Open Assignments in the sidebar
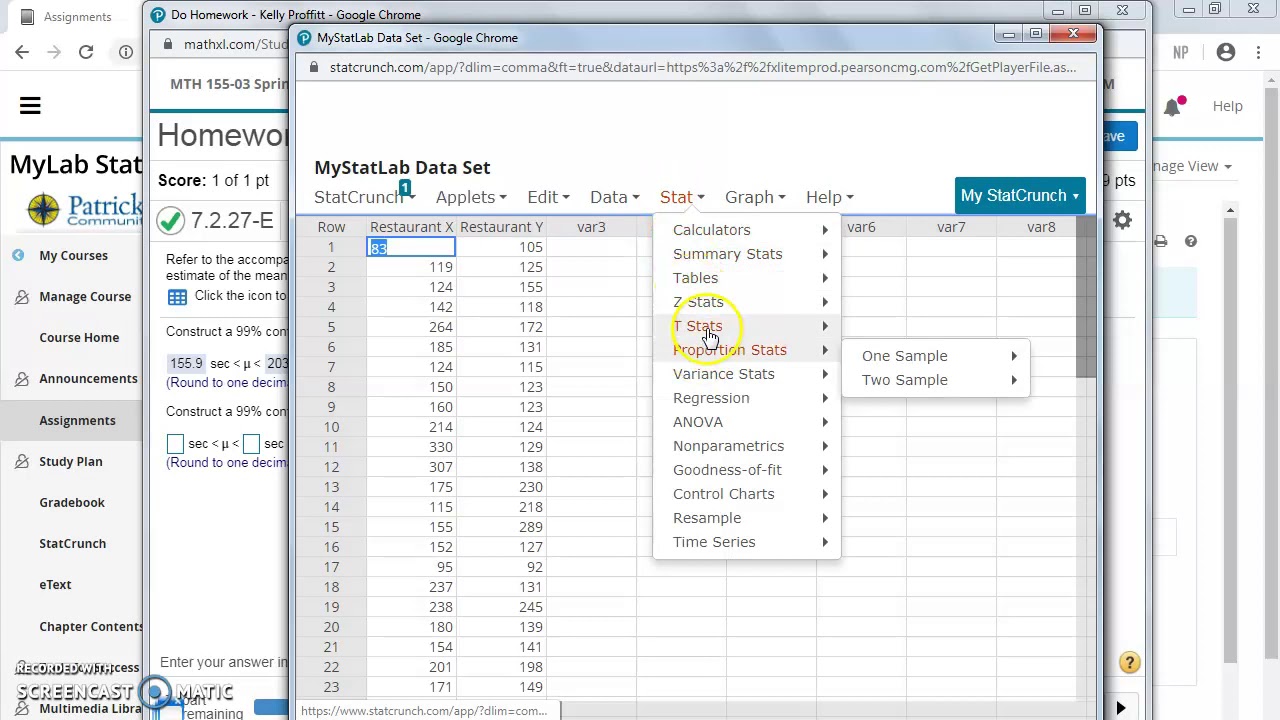This screenshot has width=1280, height=720. [77, 421]
